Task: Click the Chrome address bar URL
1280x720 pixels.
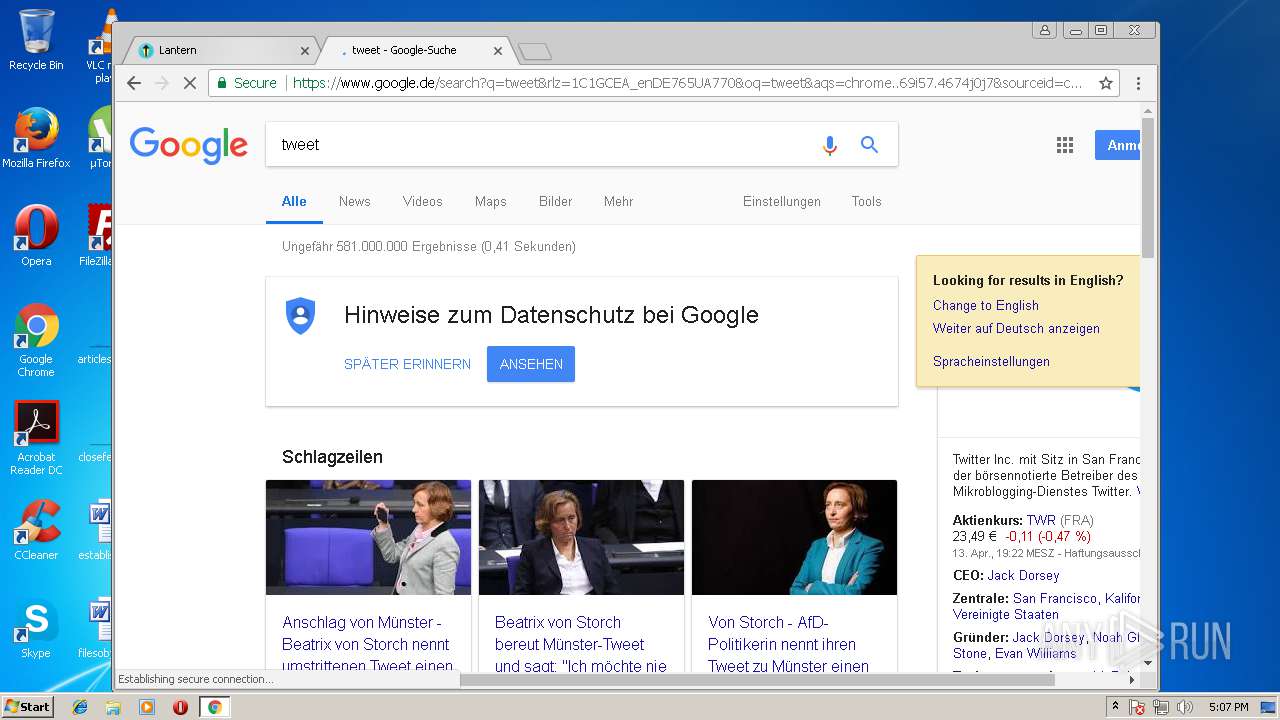Action: pos(687,83)
